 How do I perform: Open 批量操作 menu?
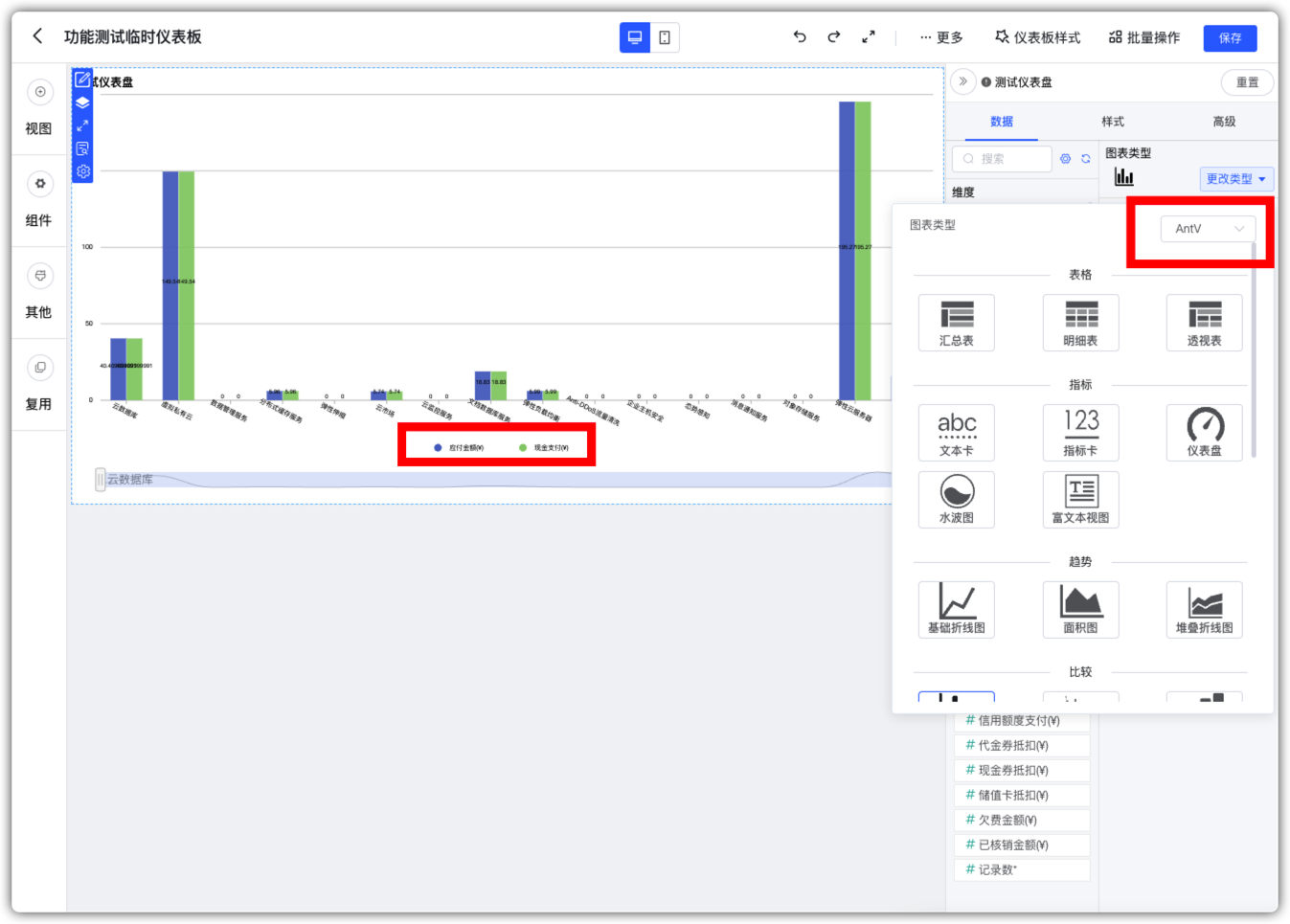(1144, 37)
